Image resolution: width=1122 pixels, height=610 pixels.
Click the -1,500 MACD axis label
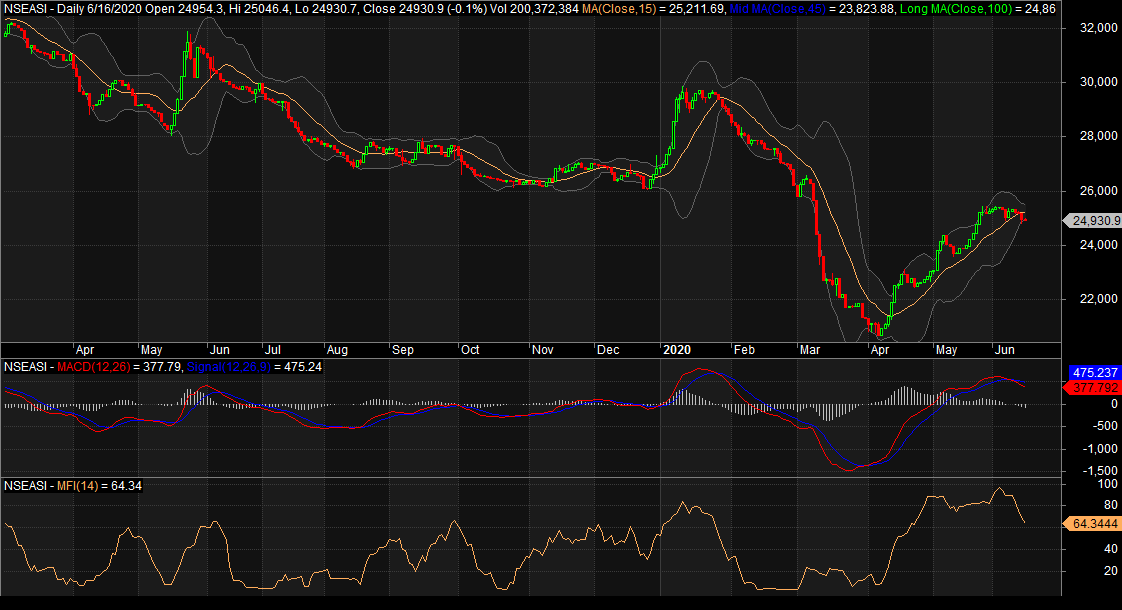pos(1101,471)
